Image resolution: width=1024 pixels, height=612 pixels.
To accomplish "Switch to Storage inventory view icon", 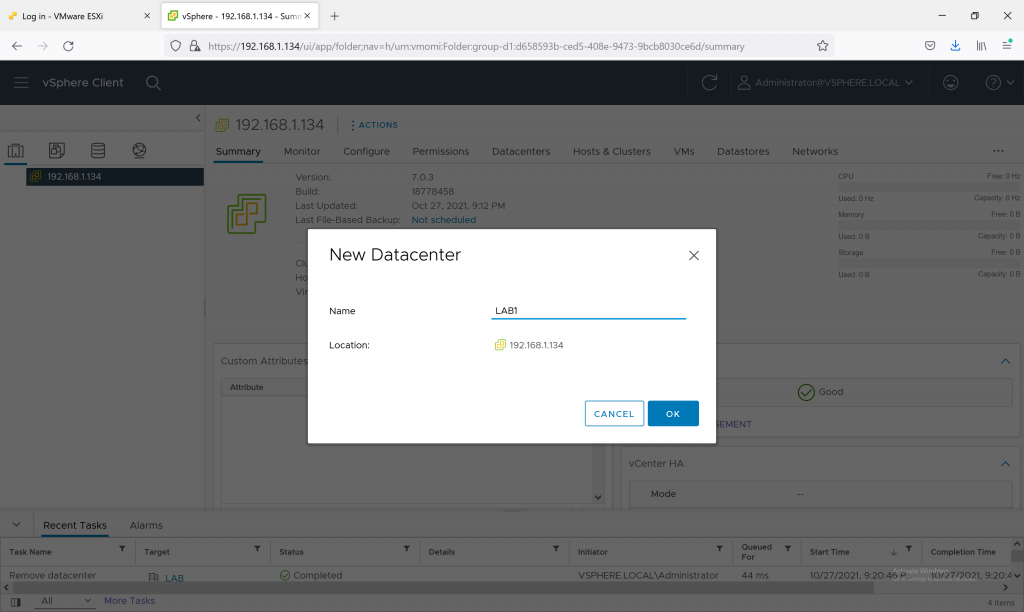I will coord(98,151).
